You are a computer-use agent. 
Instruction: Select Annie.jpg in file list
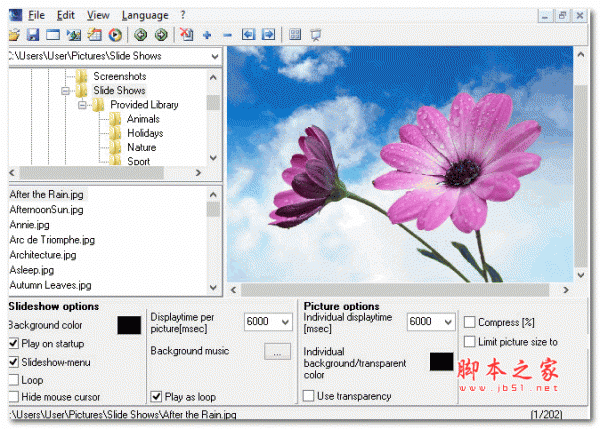[x=29, y=225]
